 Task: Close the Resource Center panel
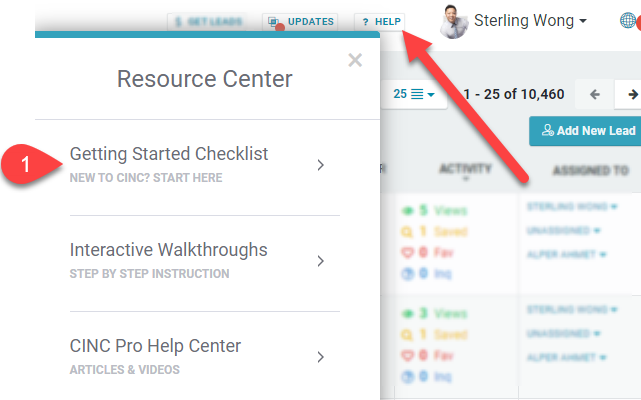tap(355, 61)
